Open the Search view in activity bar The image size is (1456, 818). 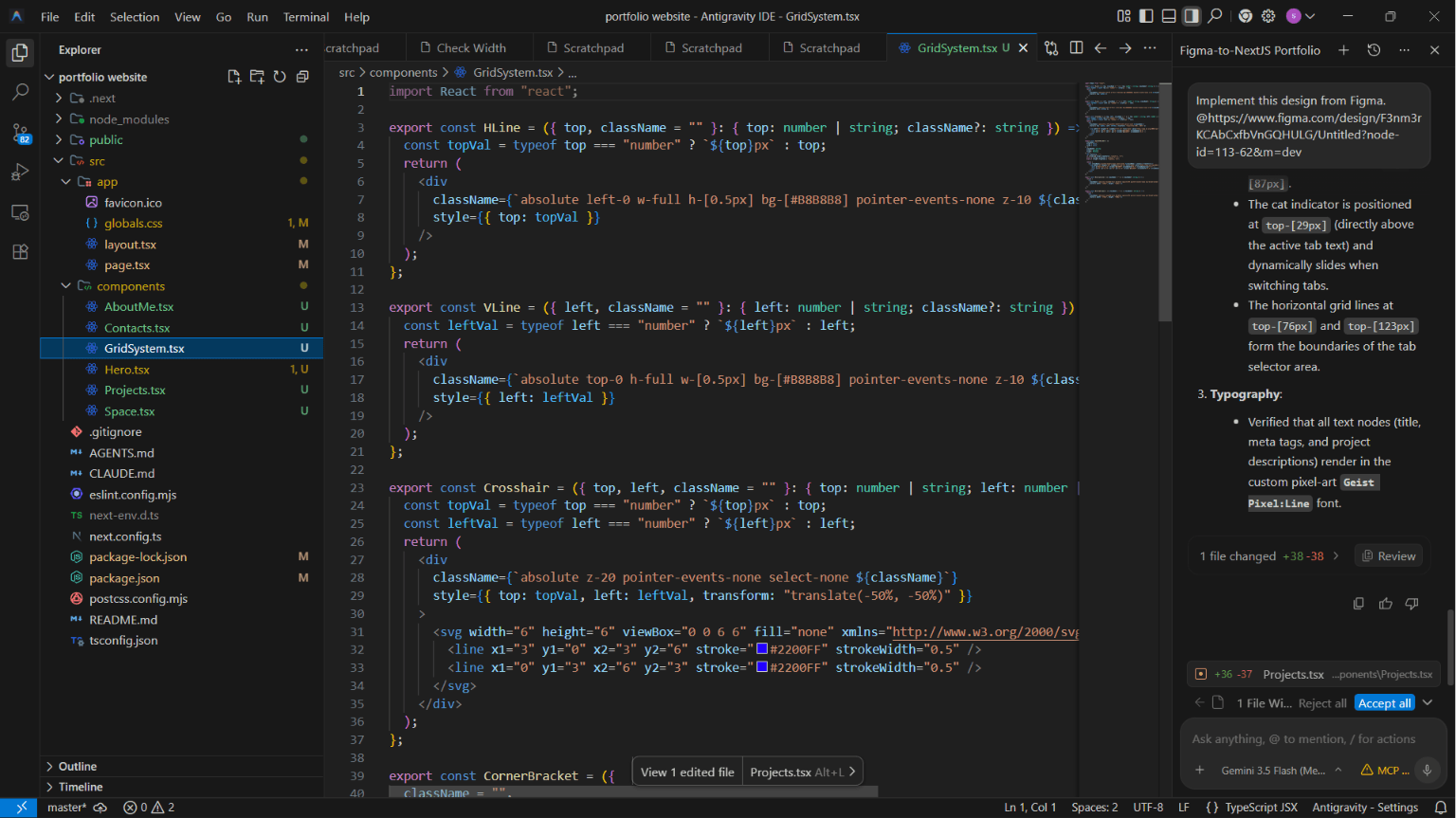point(20,93)
